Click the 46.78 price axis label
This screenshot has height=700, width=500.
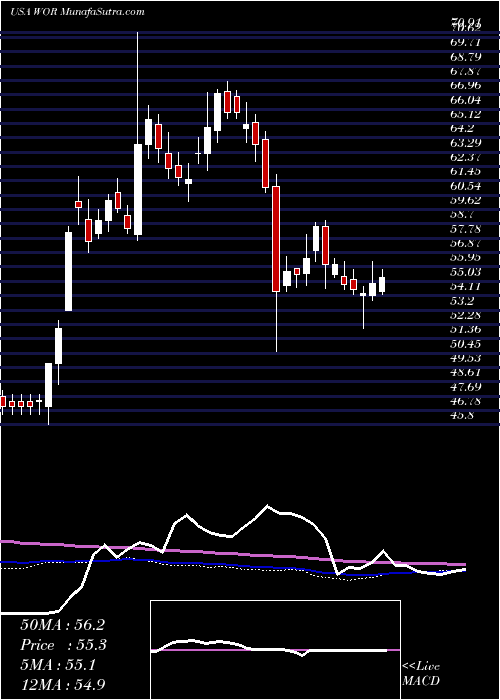click(x=465, y=401)
